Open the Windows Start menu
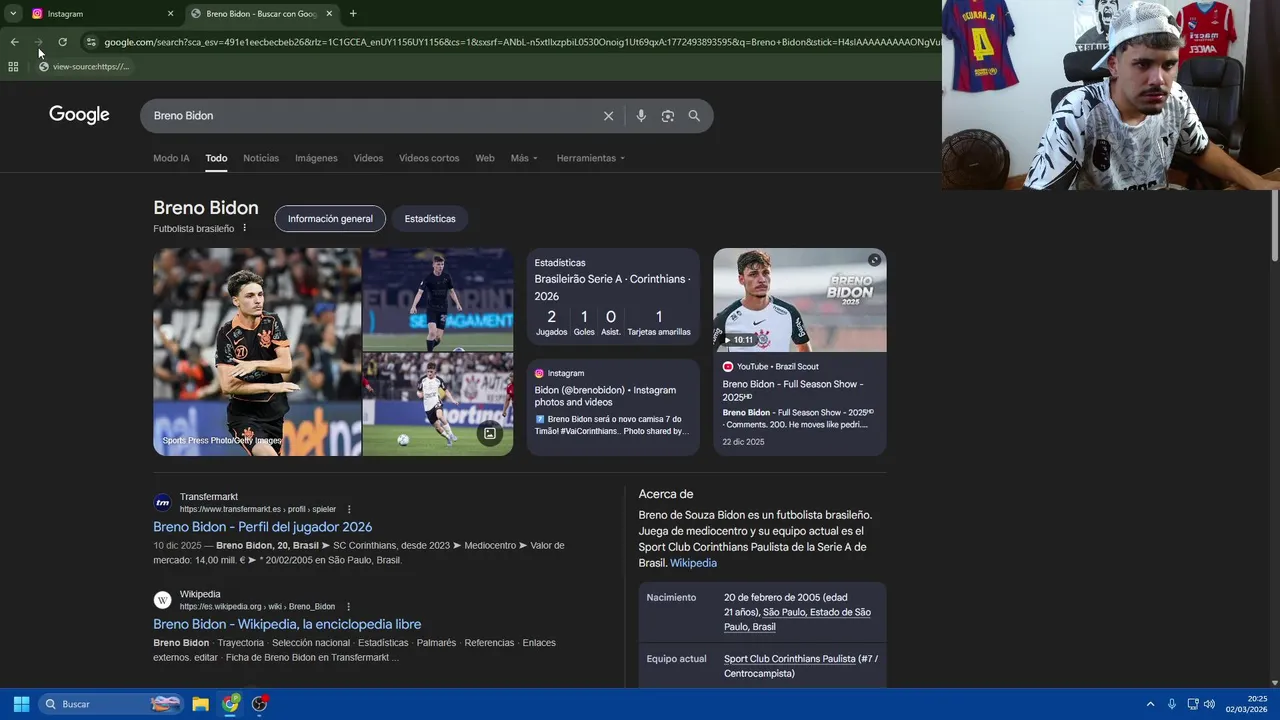1280x720 pixels. pos(21,704)
